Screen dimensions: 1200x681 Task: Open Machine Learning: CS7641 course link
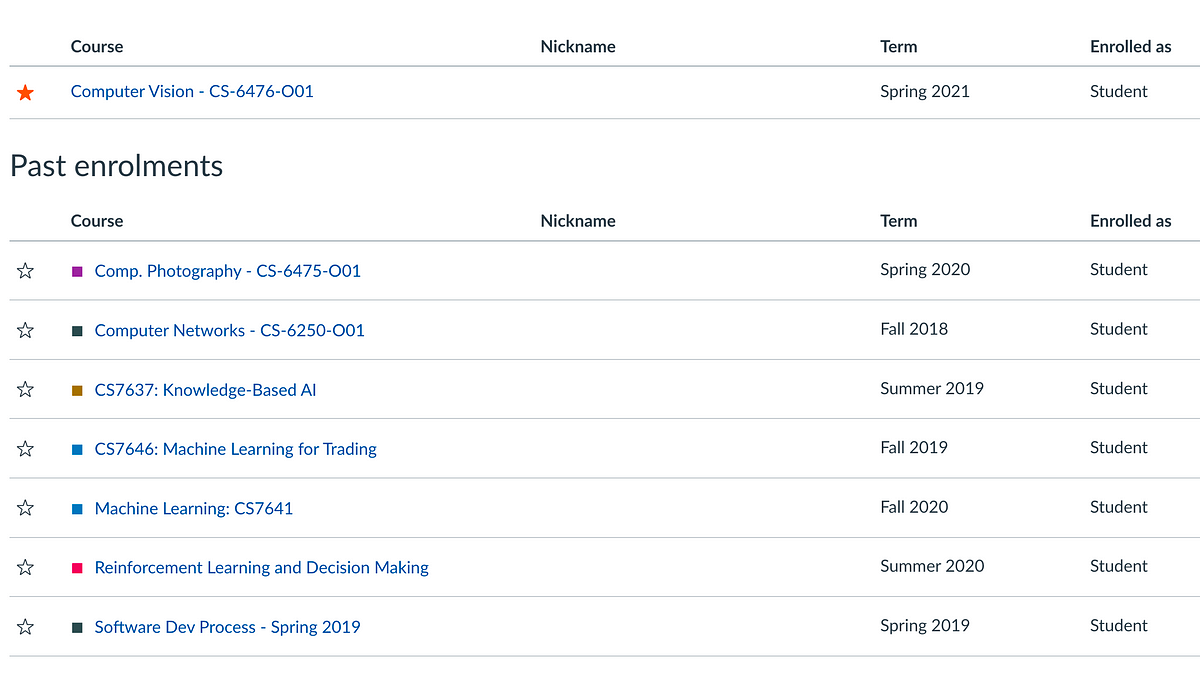point(193,508)
